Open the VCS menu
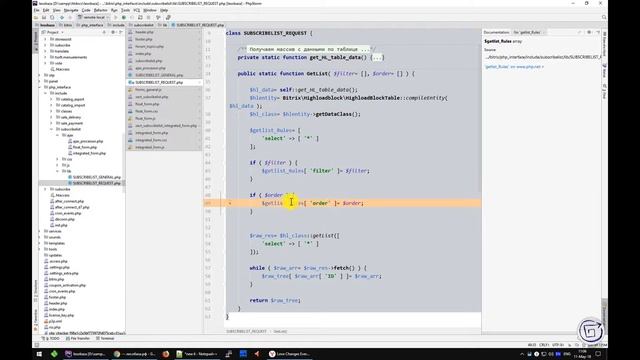This screenshot has width=640, height=360. (136, 10)
